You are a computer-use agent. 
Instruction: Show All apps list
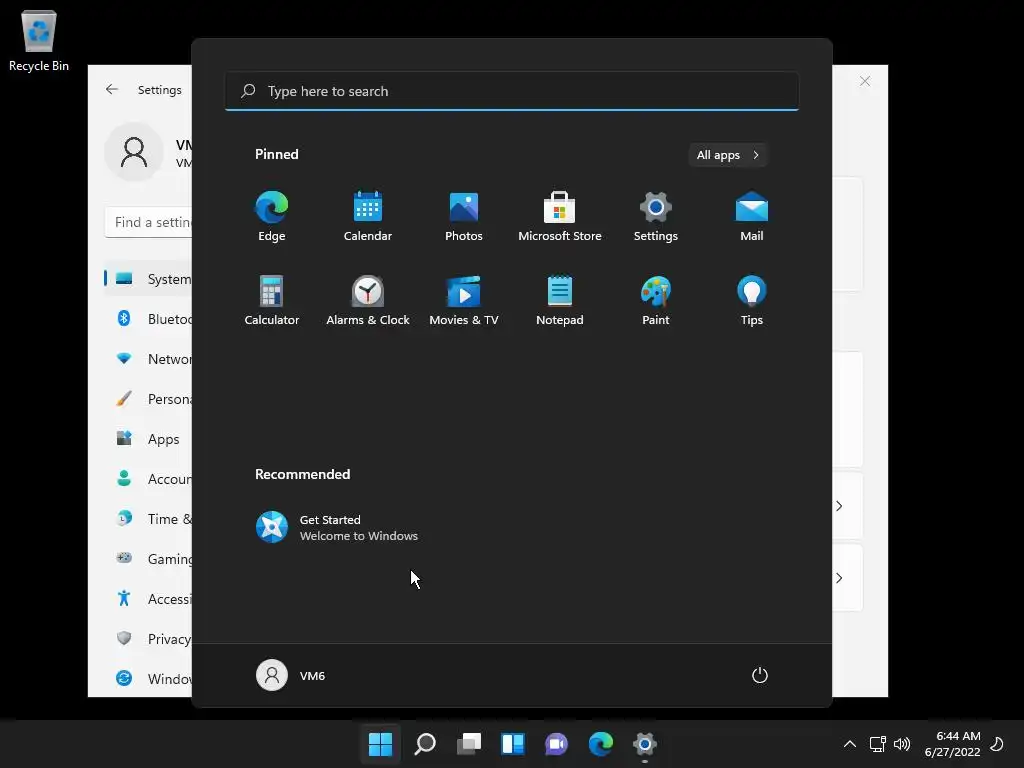pos(728,155)
